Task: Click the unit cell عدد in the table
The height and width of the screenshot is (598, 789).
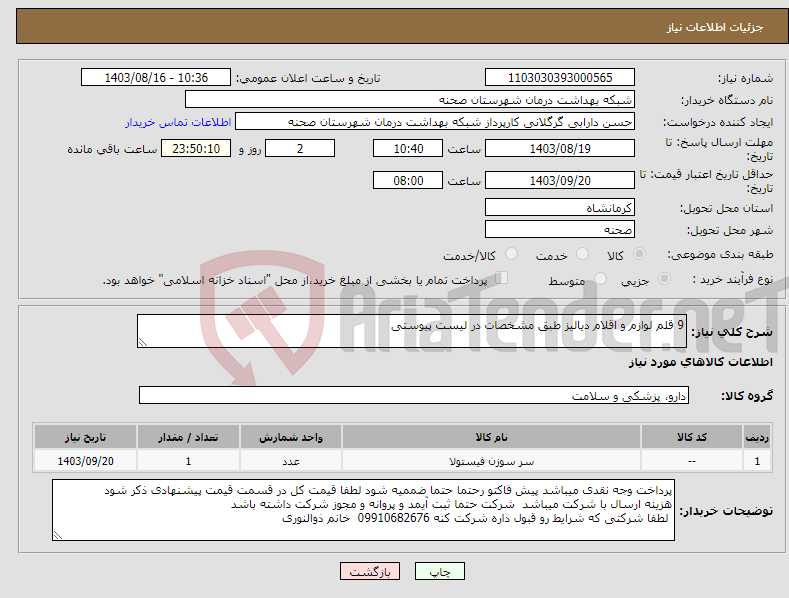Action: [x=291, y=461]
